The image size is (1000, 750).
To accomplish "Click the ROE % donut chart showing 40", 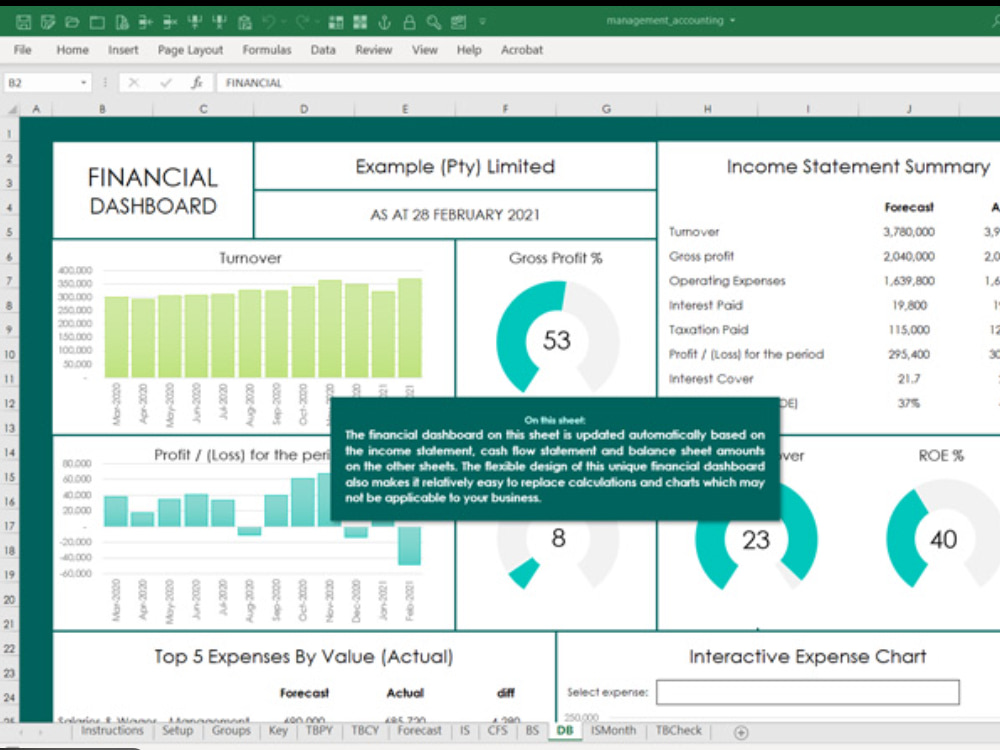I will tap(943, 533).
